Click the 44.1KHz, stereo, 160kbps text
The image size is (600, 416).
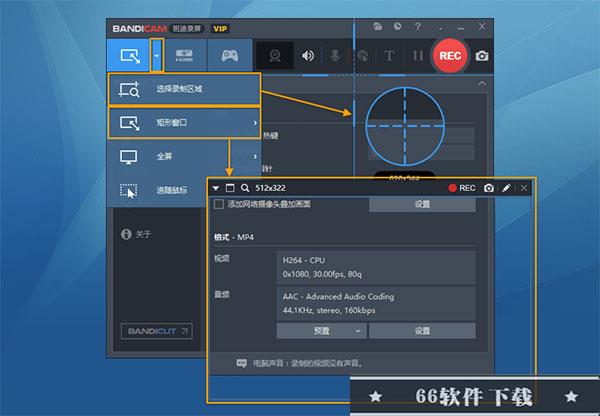(329, 310)
